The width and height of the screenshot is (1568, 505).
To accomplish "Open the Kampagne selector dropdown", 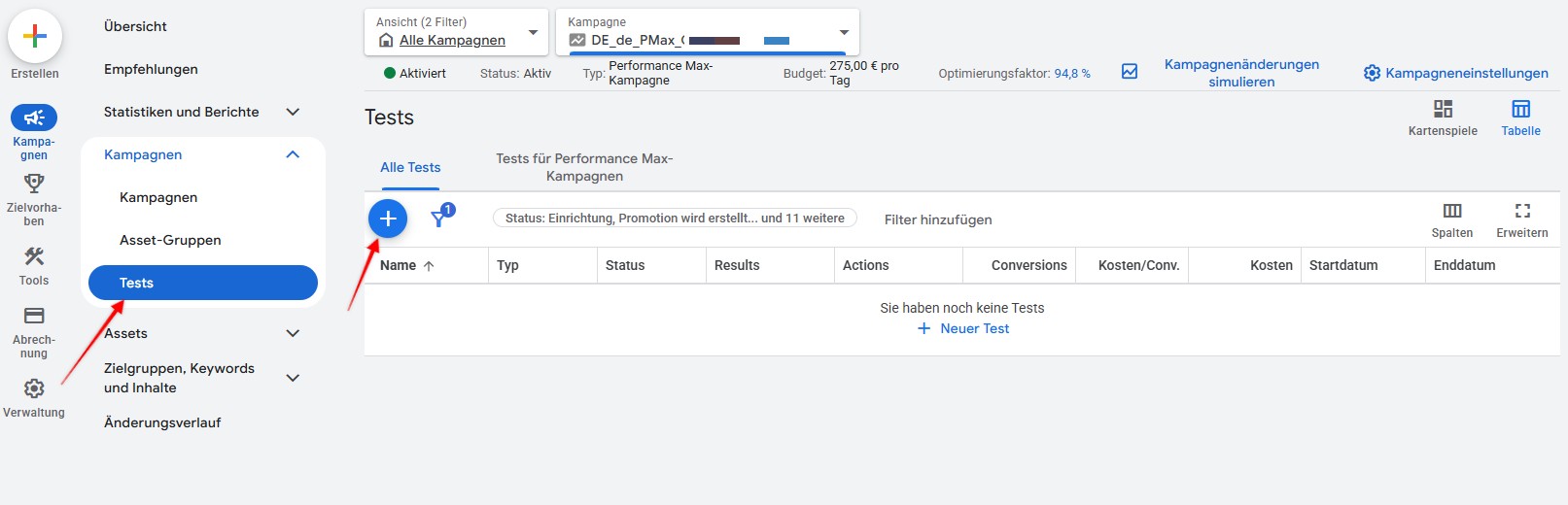I will pyautogui.click(x=708, y=32).
